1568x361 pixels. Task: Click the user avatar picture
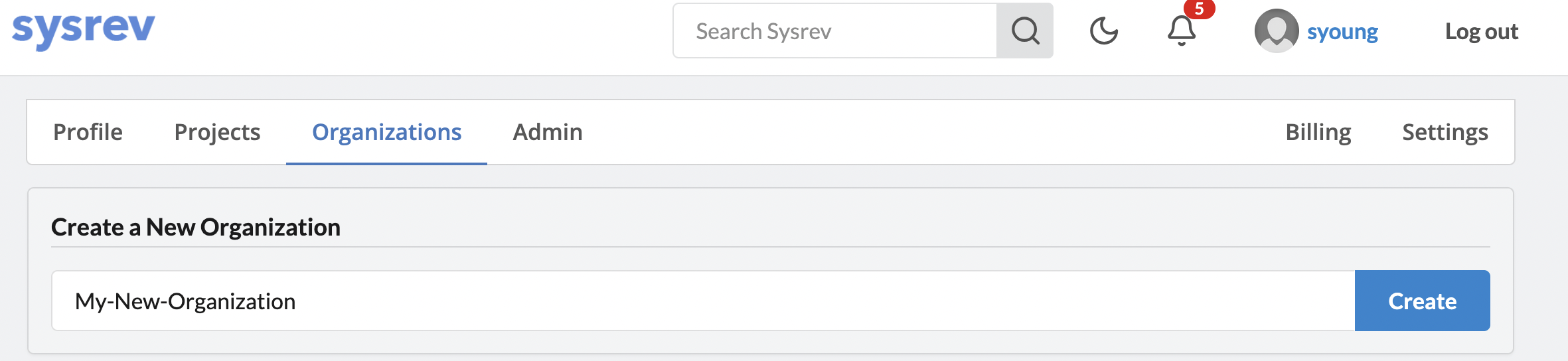pos(1276,31)
